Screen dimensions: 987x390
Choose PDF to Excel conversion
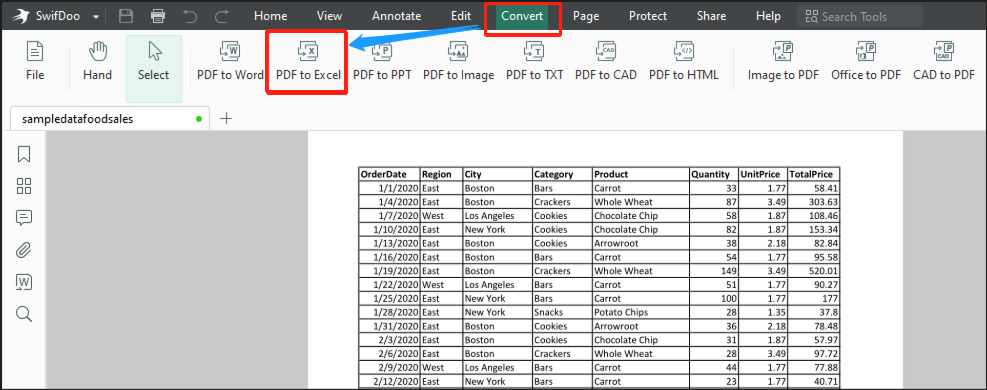click(x=308, y=61)
